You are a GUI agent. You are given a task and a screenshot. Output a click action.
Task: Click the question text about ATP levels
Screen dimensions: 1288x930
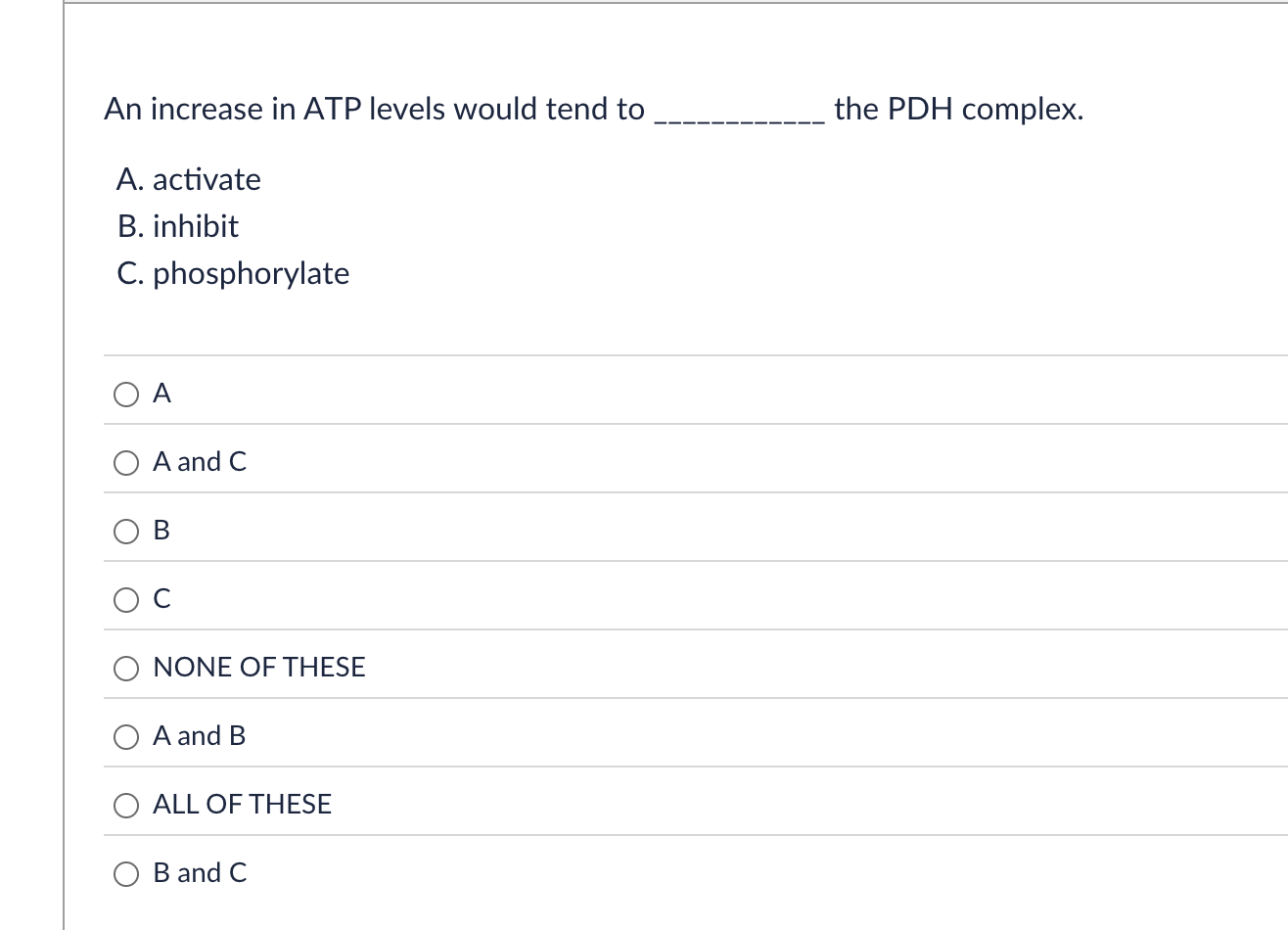[592, 110]
